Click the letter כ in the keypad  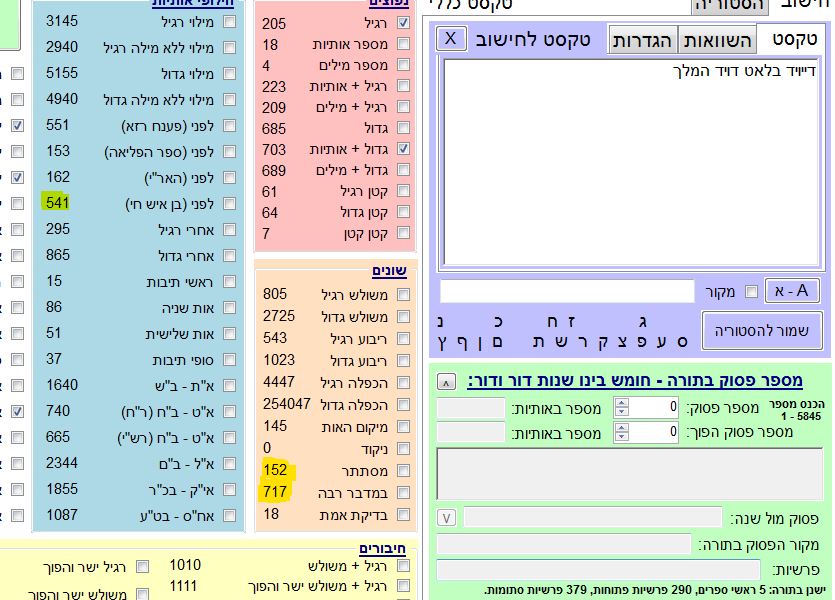497,321
